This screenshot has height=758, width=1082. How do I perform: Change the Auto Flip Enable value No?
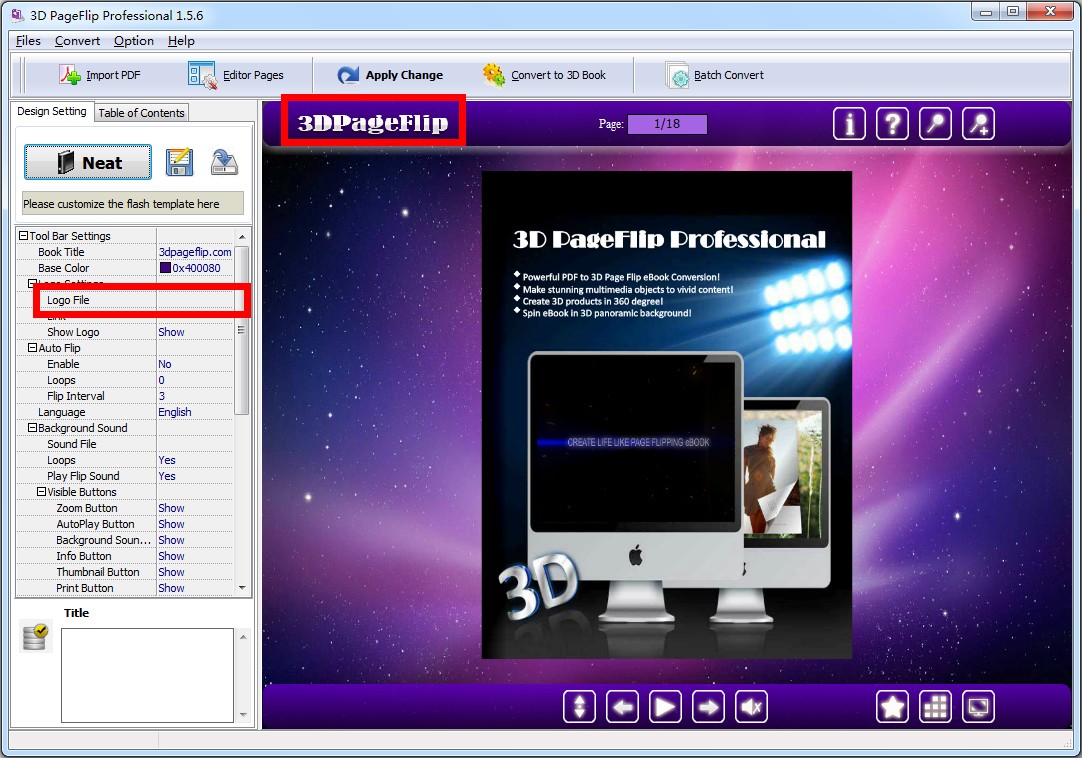(x=195, y=364)
